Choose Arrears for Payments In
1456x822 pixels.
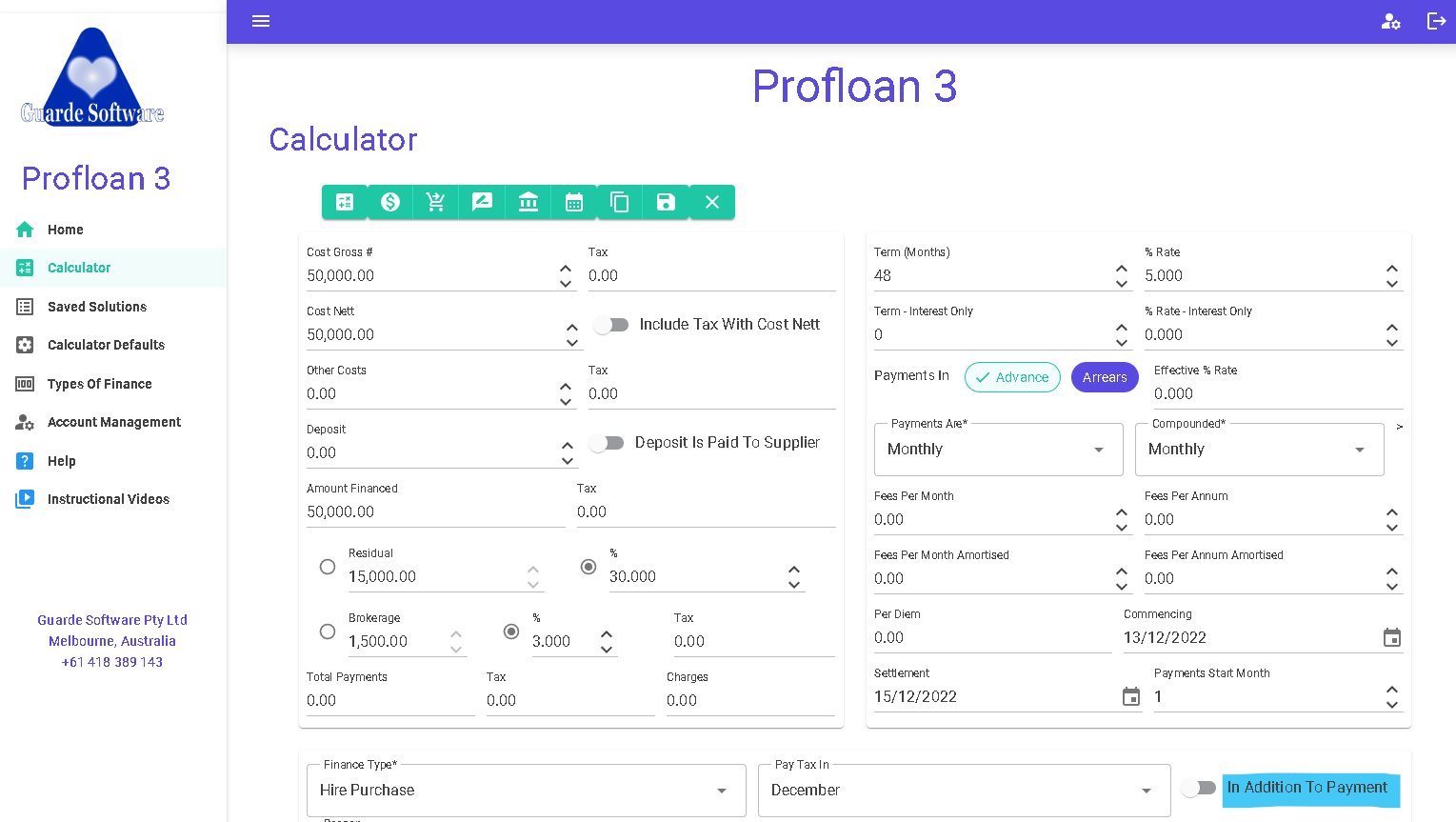point(1105,377)
